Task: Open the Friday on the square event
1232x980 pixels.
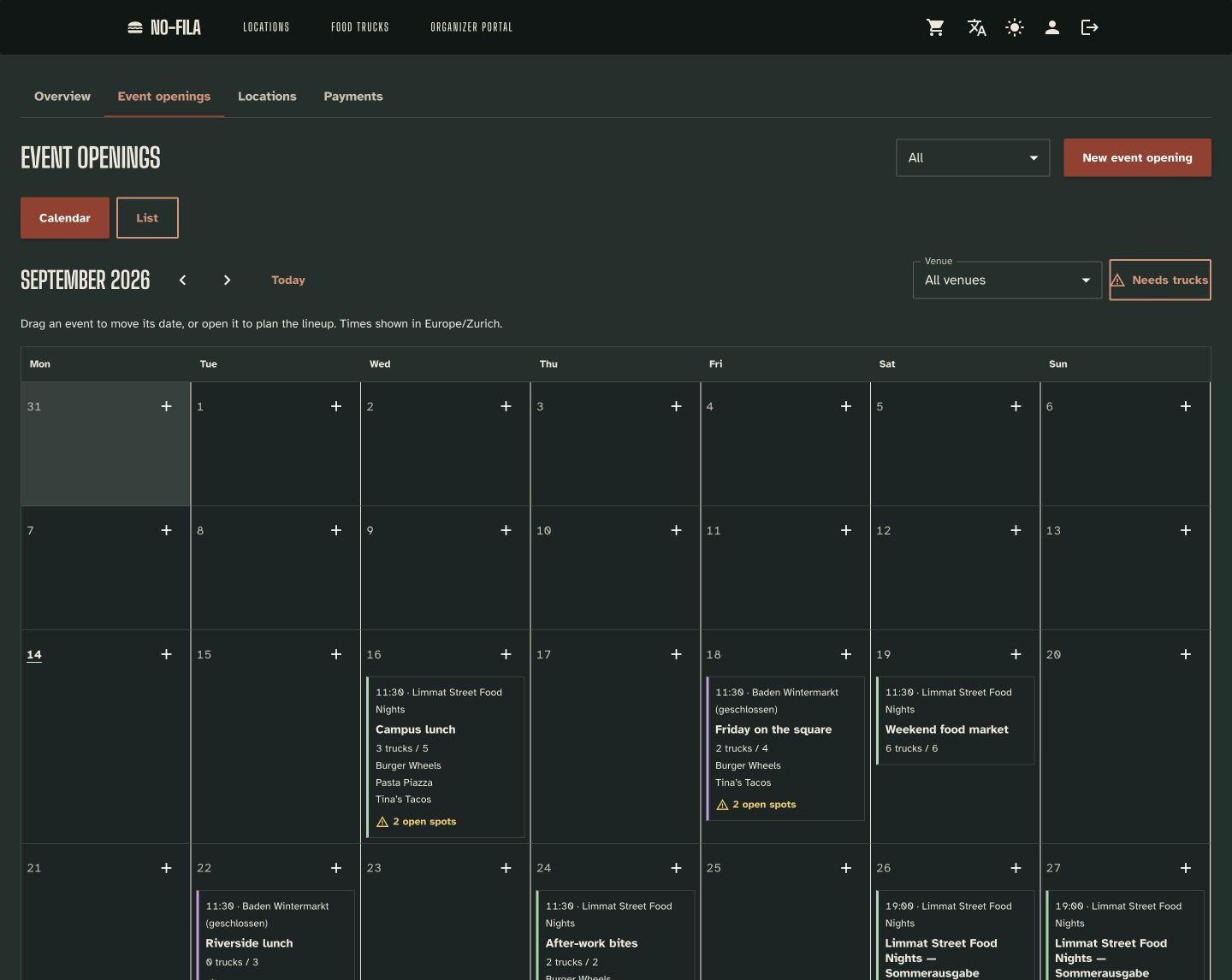Action: tap(785, 748)
